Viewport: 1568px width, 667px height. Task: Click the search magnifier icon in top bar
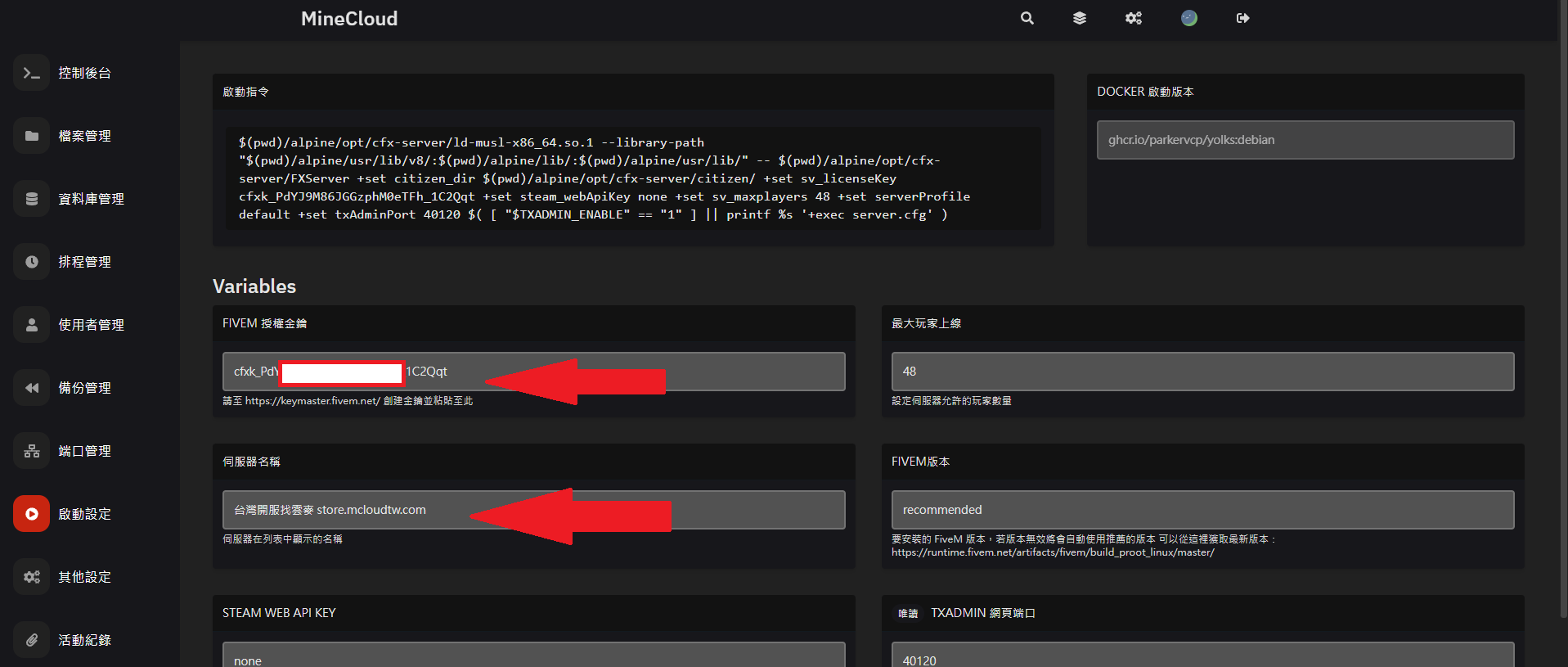point(1027,18)
